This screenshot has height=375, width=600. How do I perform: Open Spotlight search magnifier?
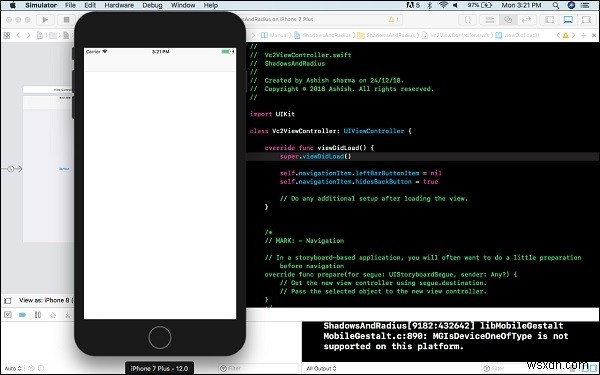point(556,5)
